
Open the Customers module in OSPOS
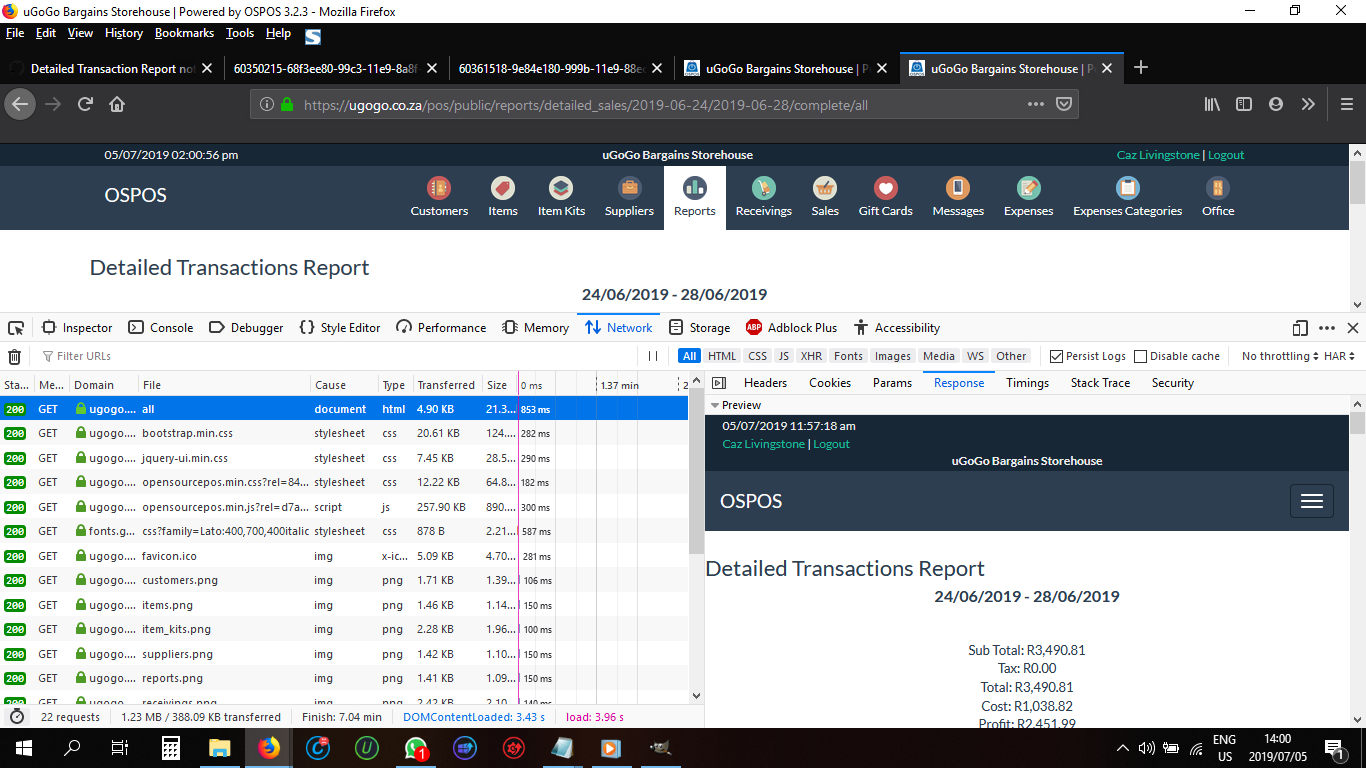point(438,196)
